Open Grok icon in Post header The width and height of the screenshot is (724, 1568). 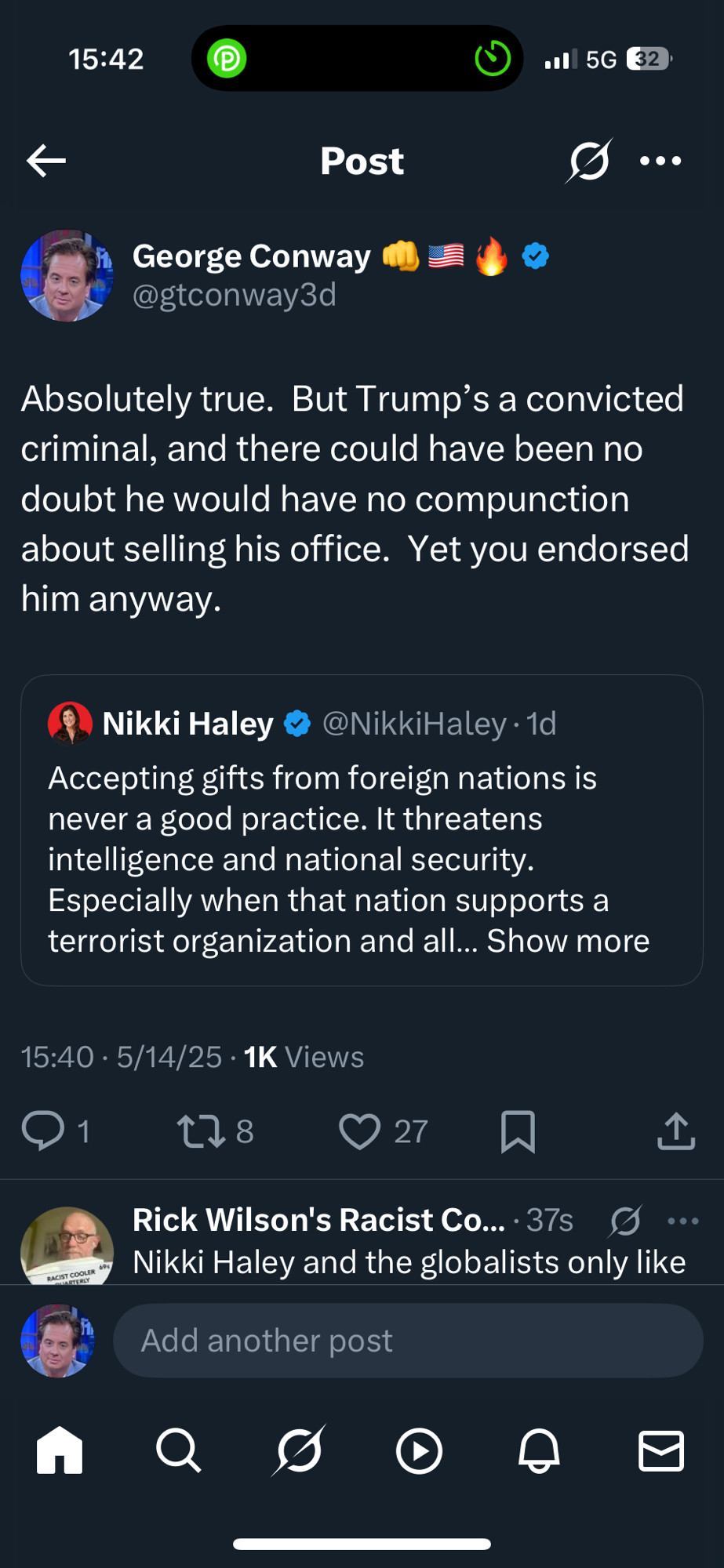pyautogui.click(x=589, y=161)
